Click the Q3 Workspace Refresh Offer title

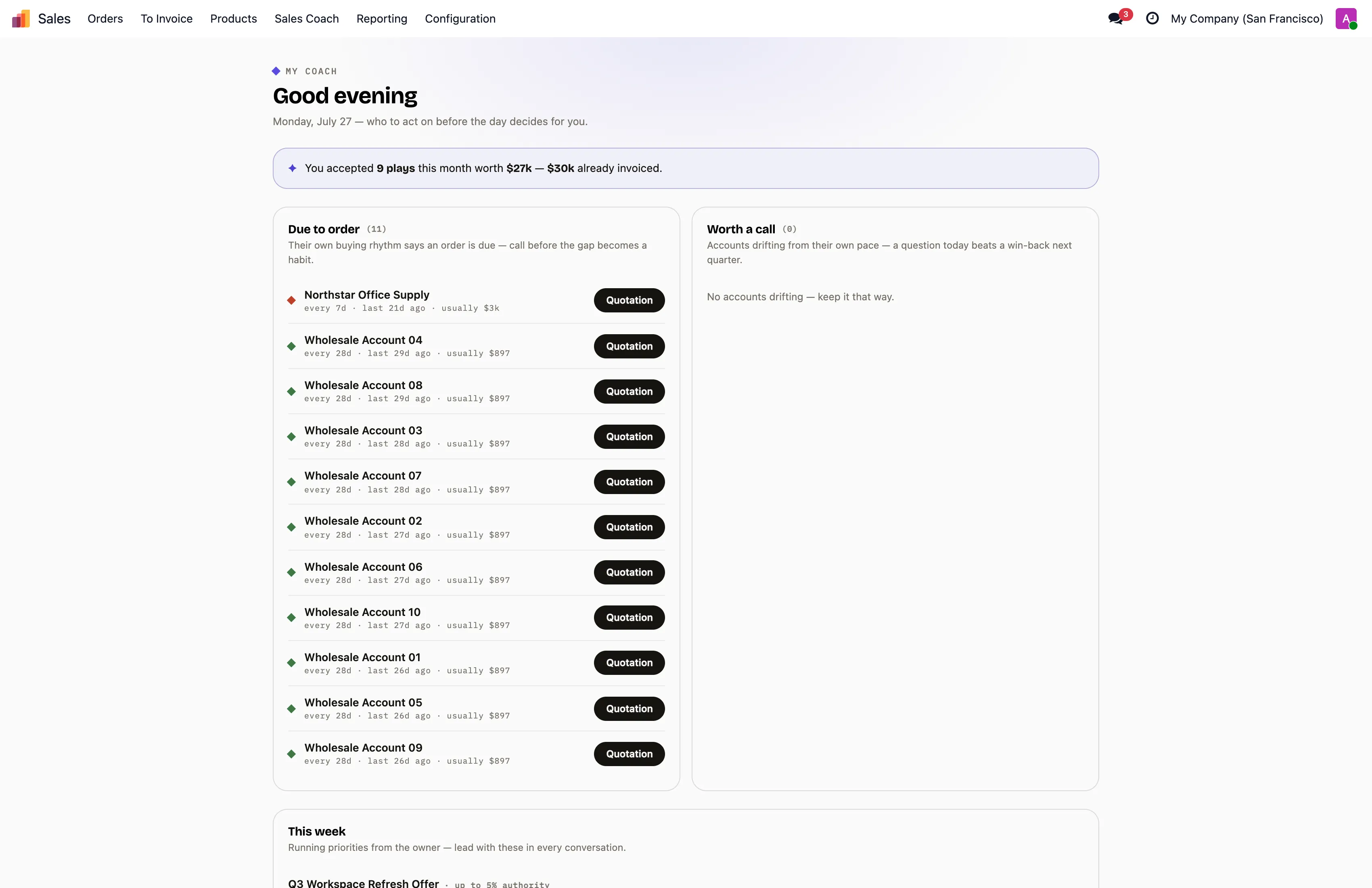[x=363, y=883]
